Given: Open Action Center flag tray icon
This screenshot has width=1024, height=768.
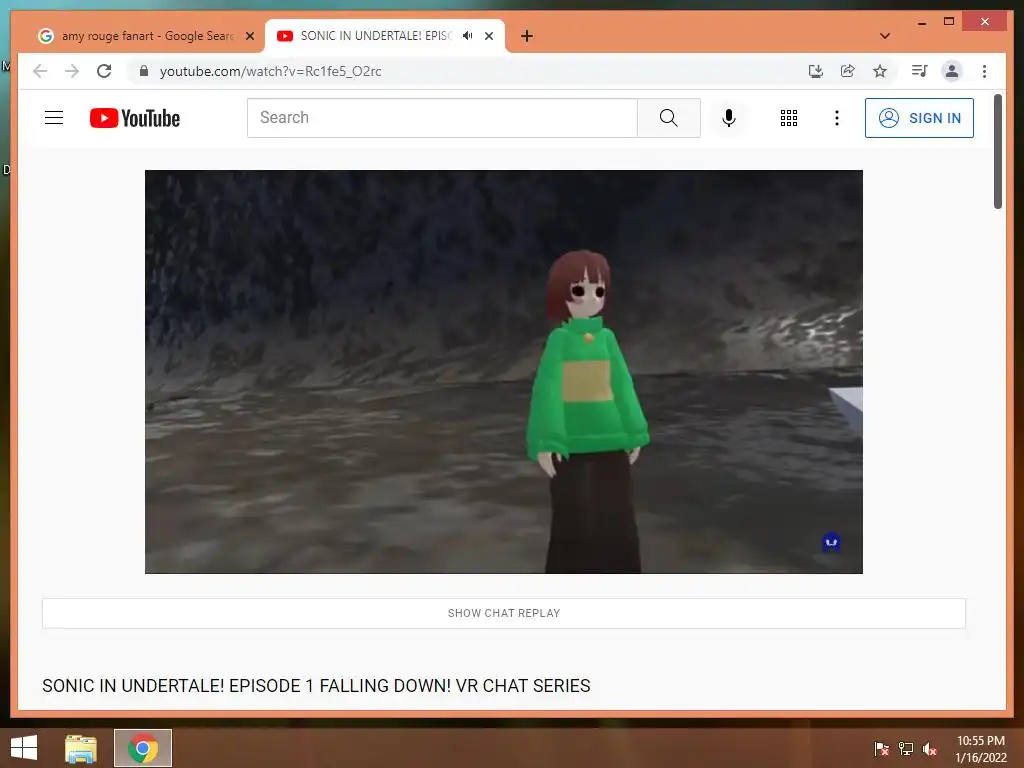Looking at the screenshot, I should click(x=881, y=749).
